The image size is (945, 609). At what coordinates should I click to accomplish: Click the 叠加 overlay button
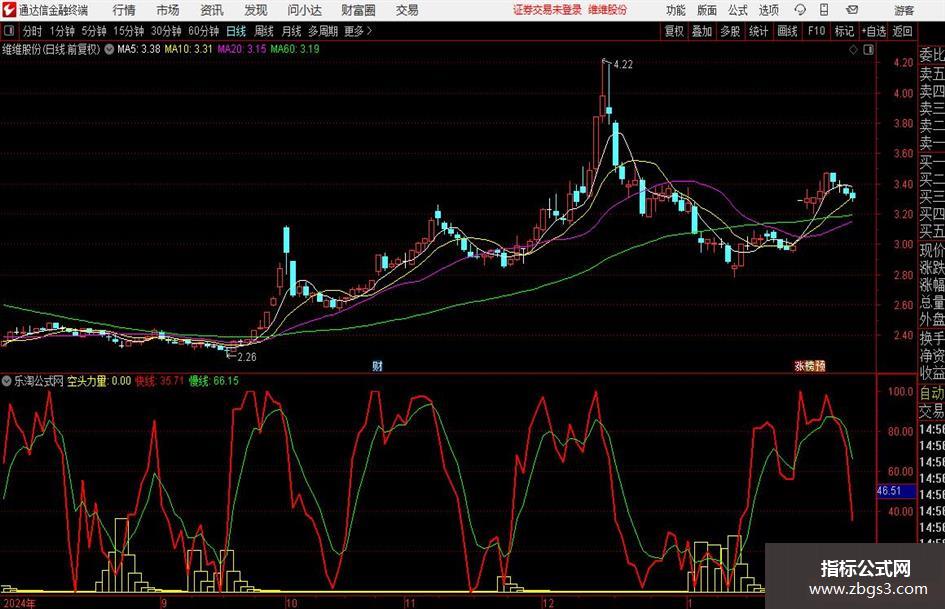tap(702, 31)
